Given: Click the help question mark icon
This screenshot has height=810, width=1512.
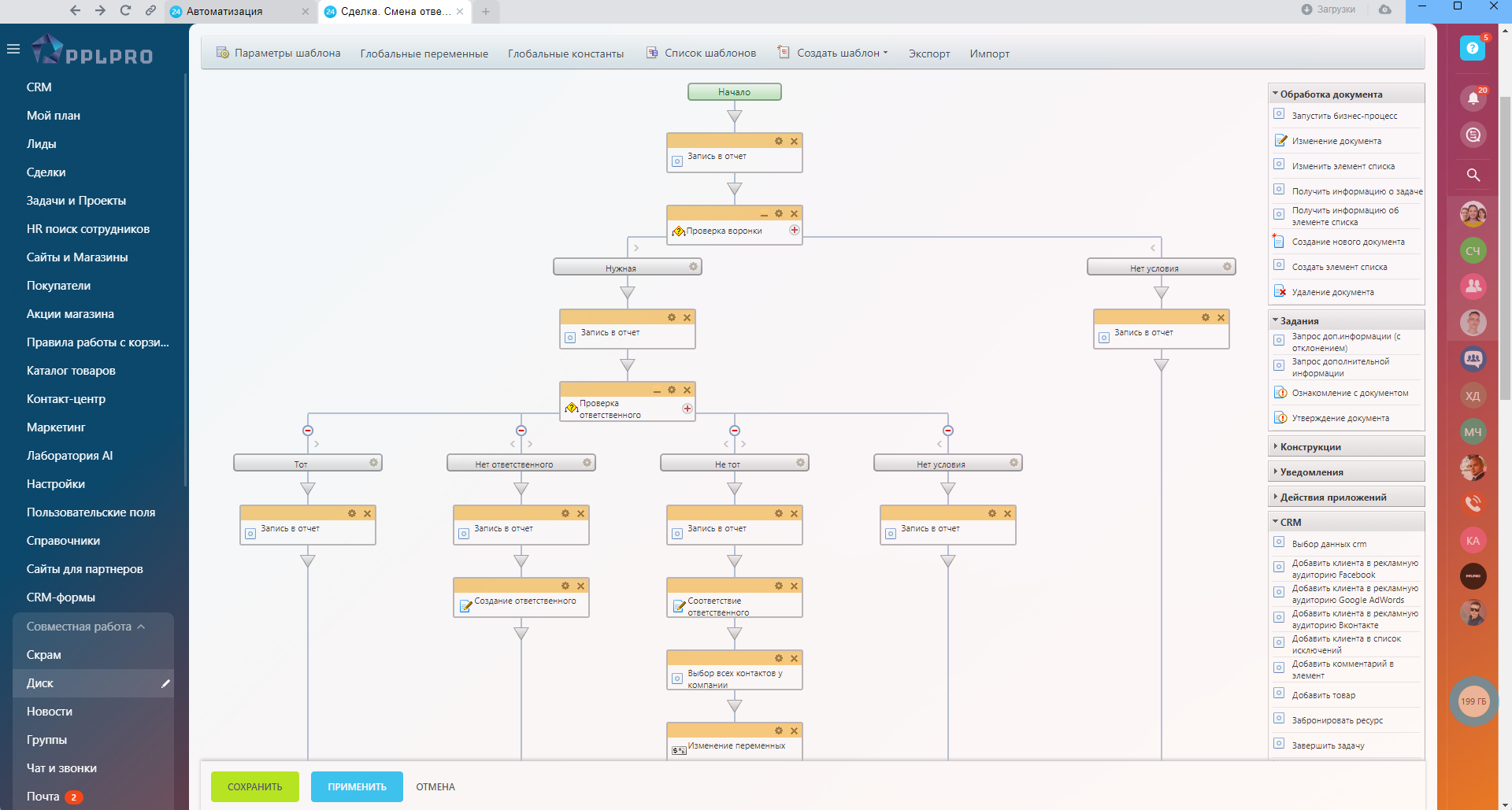Looking at the screenshot, I should pyautogui.click(x=1472, y=48).
